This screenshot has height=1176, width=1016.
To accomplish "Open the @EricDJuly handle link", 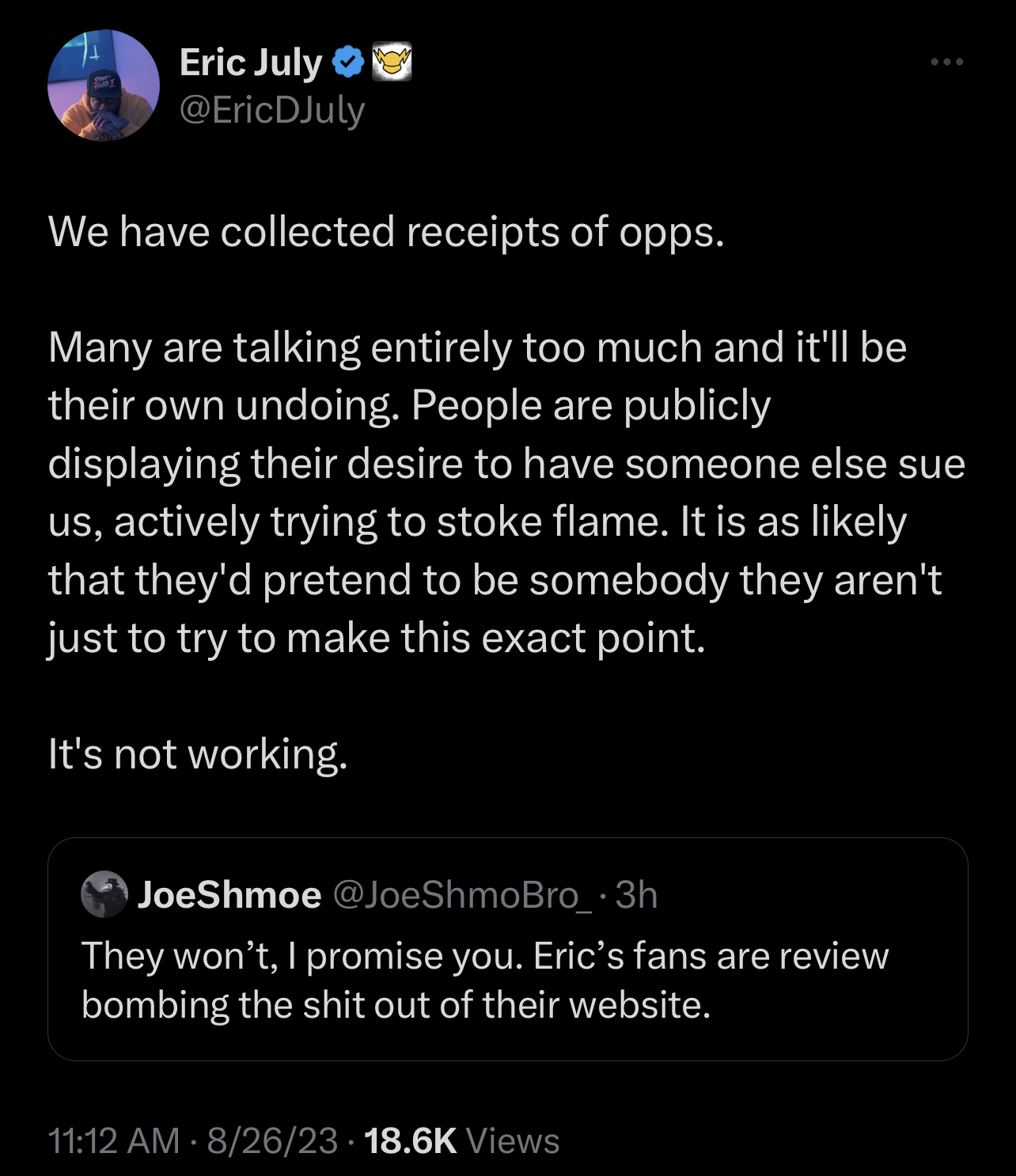I will 272,110.
